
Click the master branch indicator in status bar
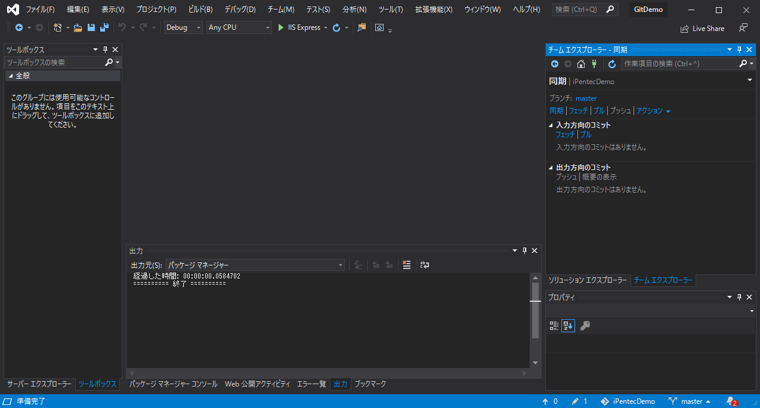[690, 401]
